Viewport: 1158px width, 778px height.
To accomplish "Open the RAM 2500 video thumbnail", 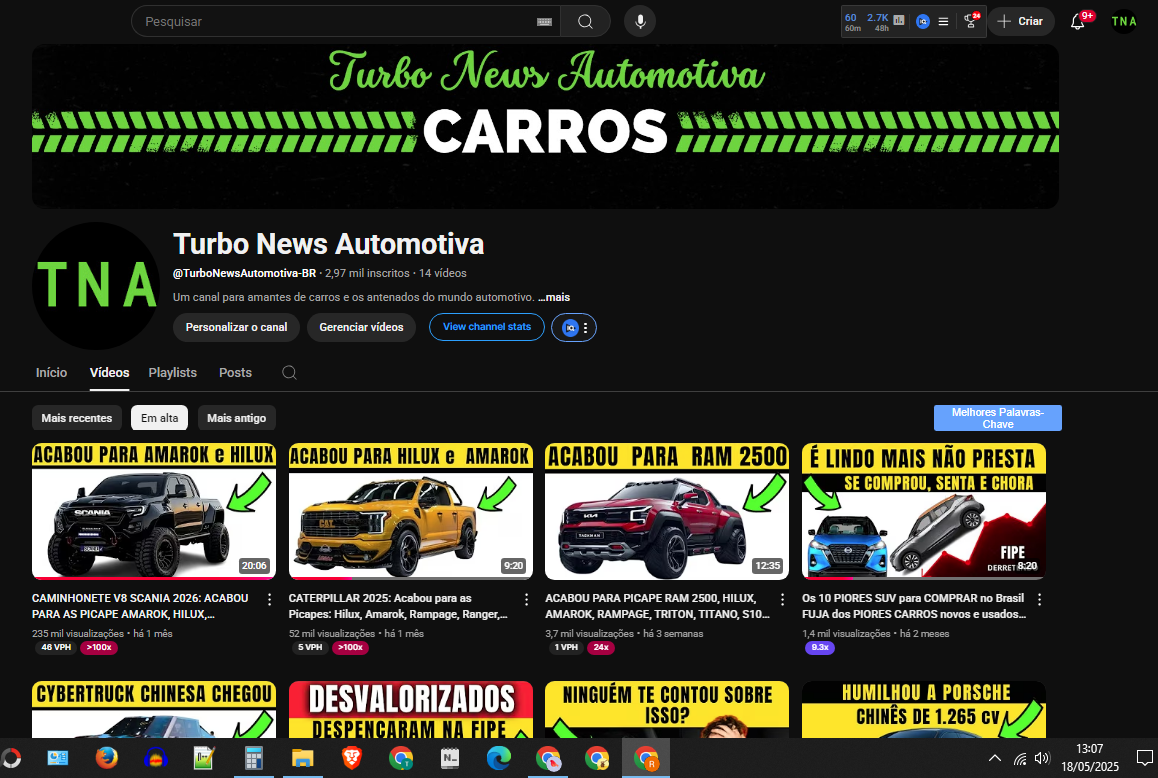I will point(667,511).
